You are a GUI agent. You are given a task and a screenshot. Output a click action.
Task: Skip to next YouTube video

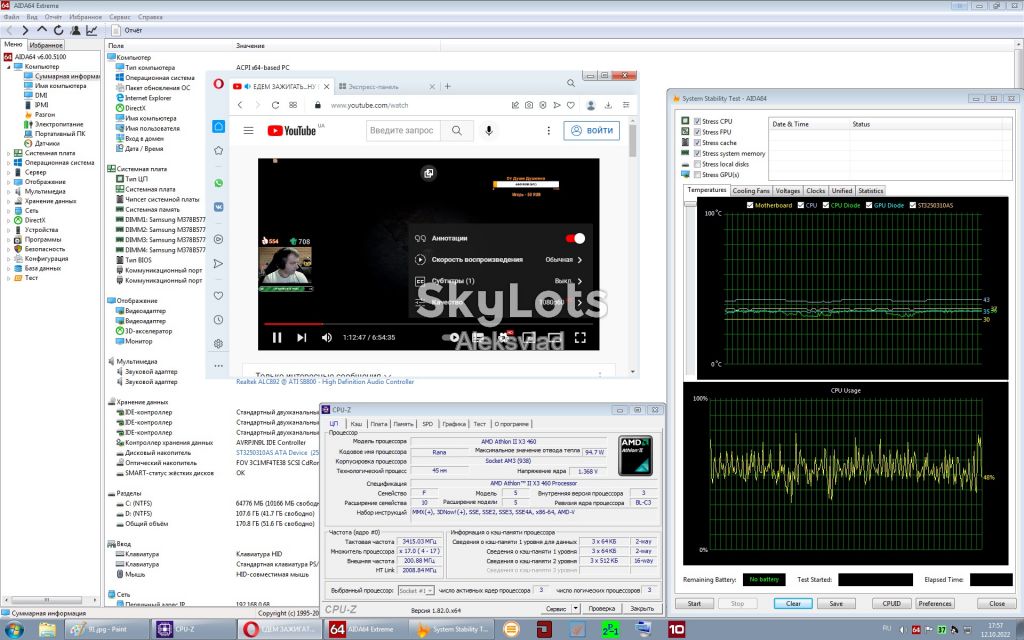[x=302, y=338]
